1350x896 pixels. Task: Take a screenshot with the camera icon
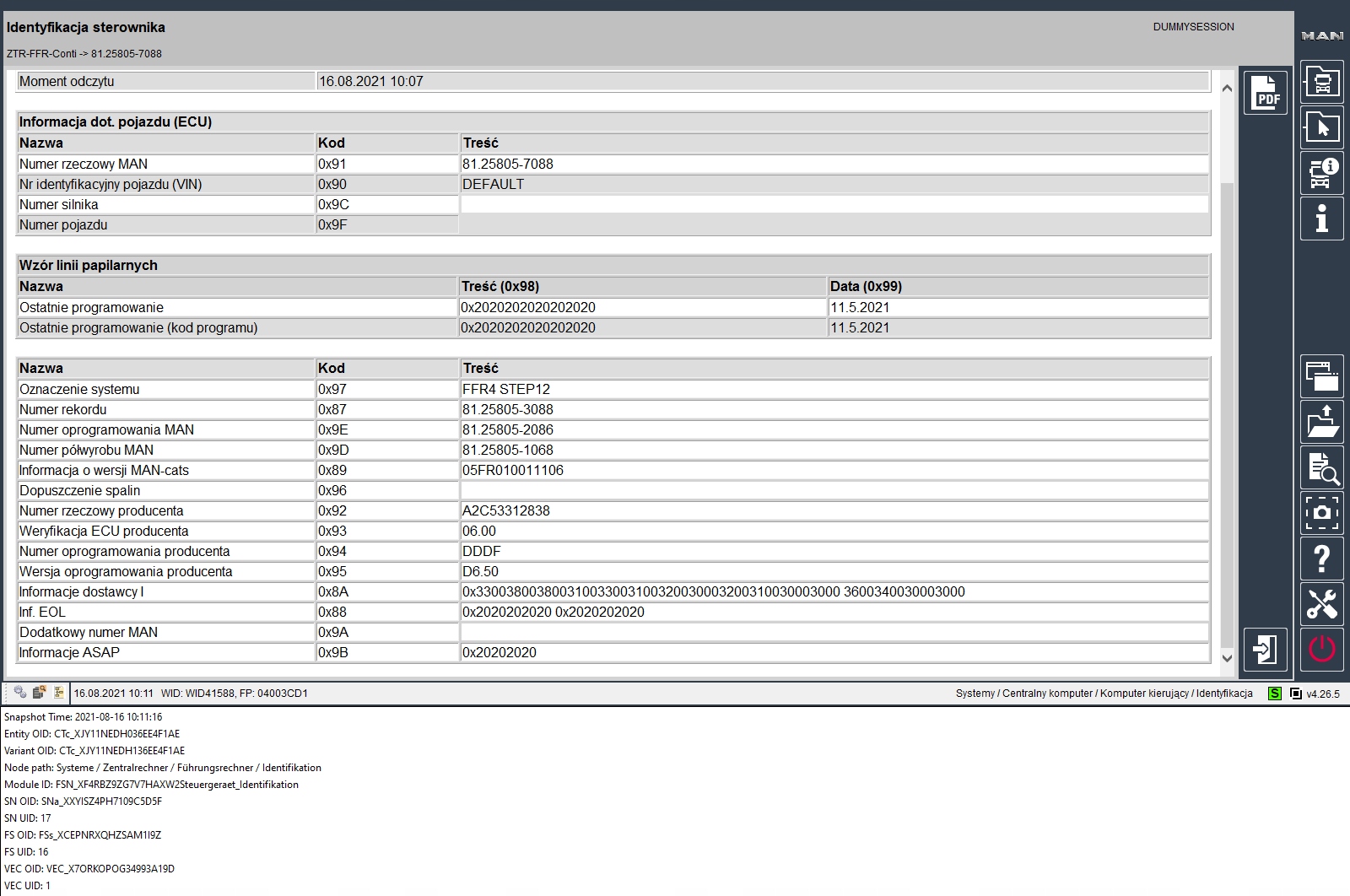point(1321,513)
